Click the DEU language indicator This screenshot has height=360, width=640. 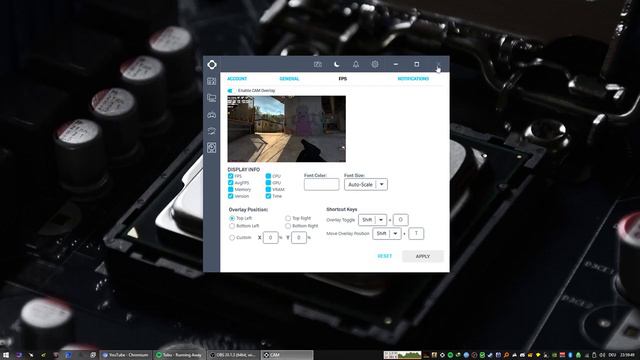click(612, 355)
